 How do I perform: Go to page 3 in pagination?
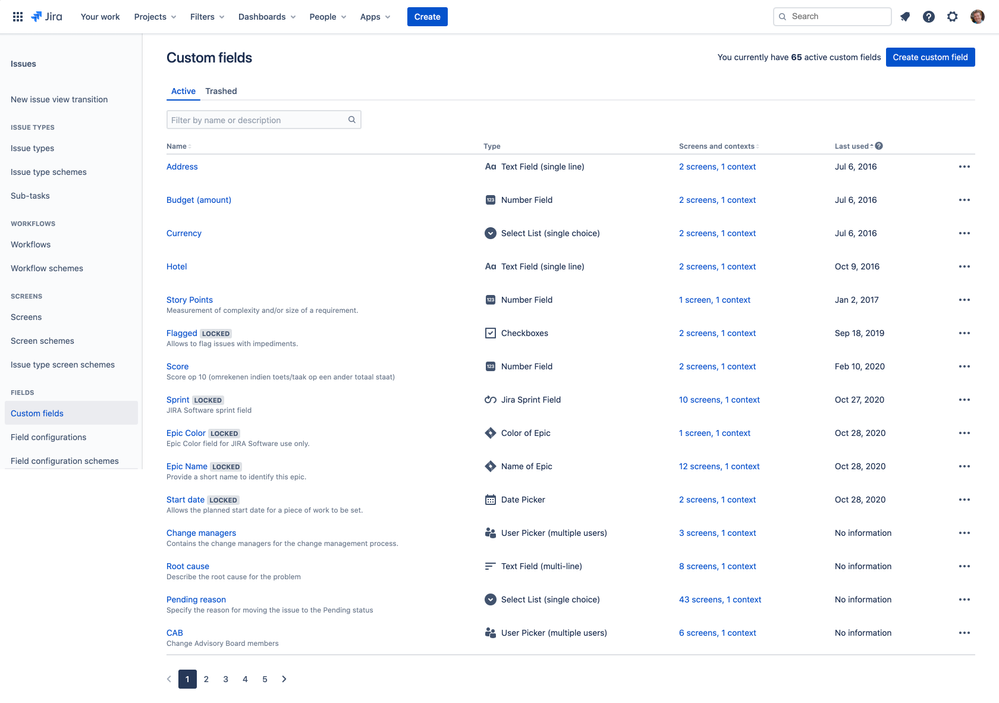[226, 679]
